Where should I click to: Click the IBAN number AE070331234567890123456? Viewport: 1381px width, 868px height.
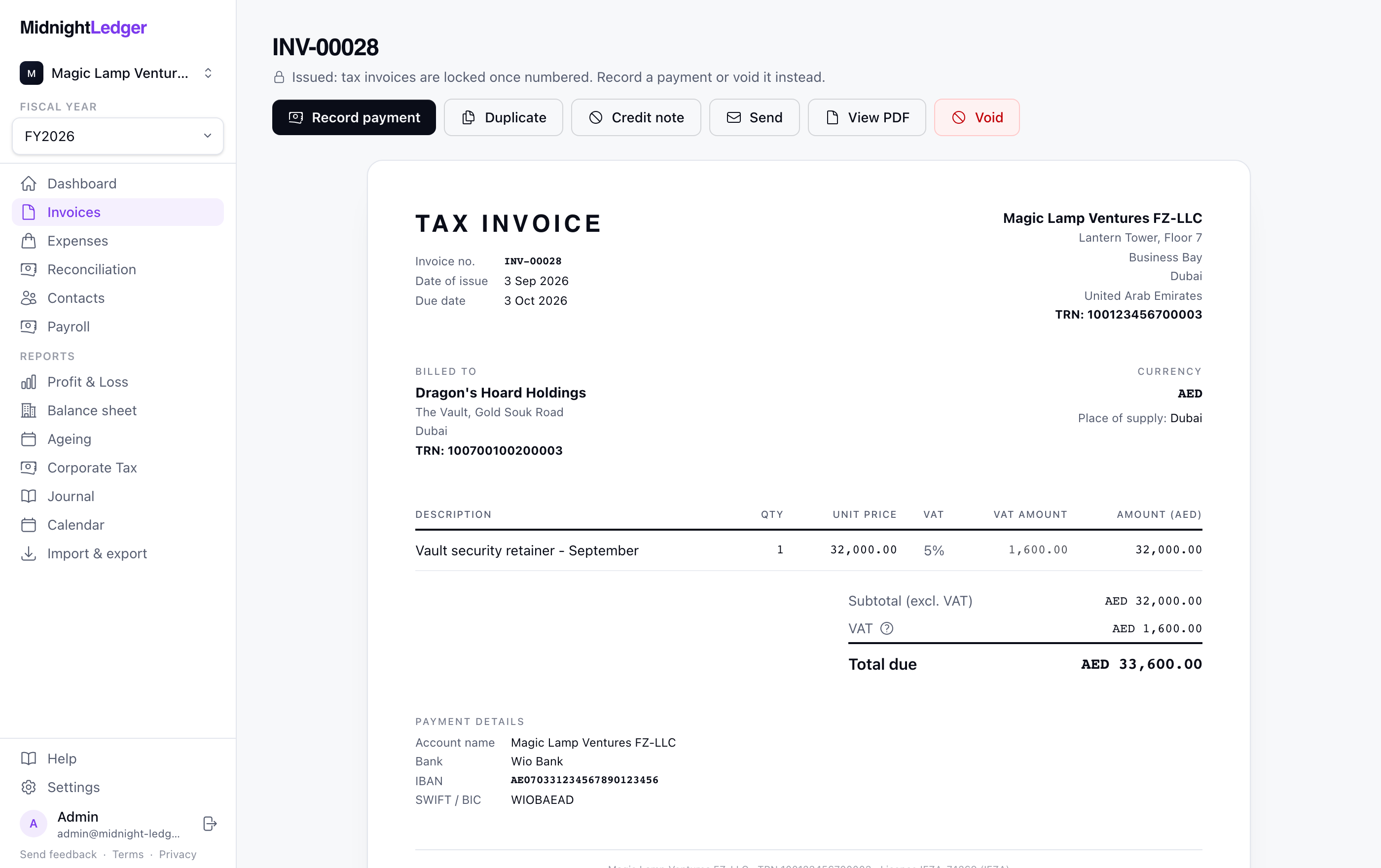tap(584, 780)
